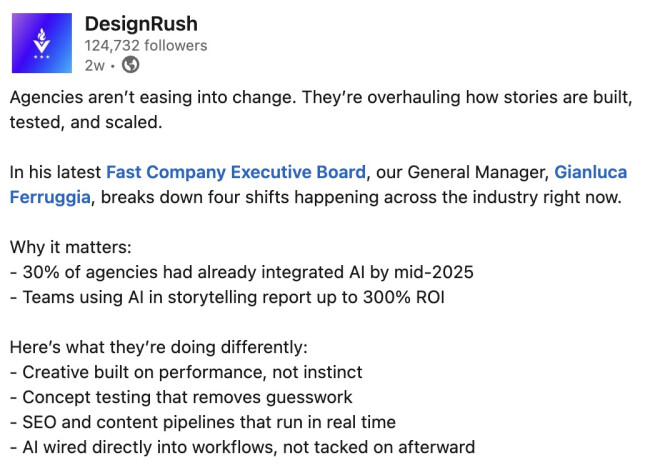650x470 pixels.
Task: Click the 124,732 followers count
Action: tap(146, 44)
